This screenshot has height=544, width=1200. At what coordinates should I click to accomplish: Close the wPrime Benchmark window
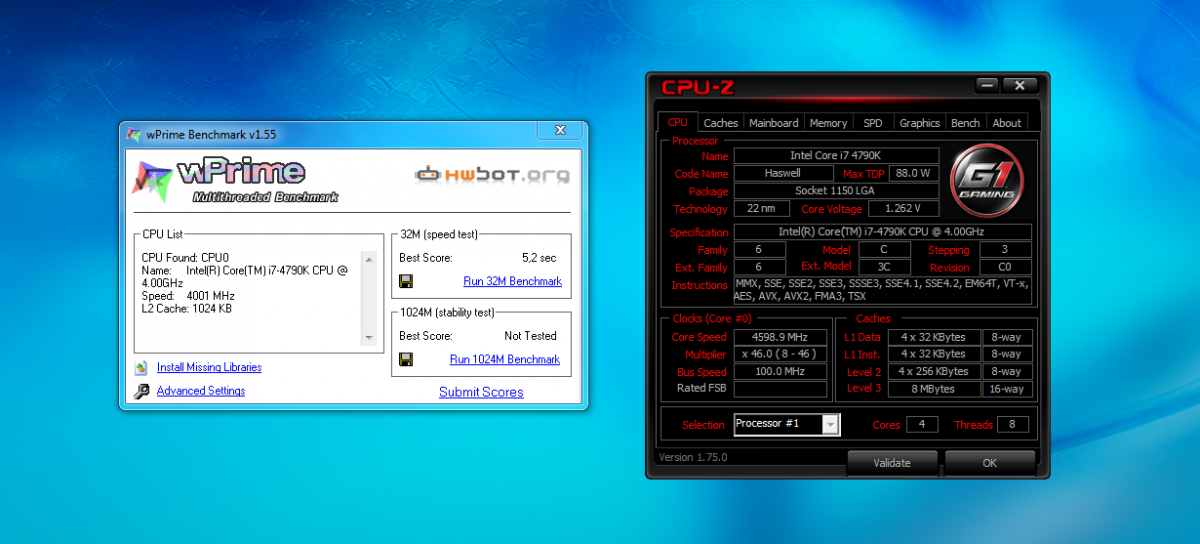point(559,131)
